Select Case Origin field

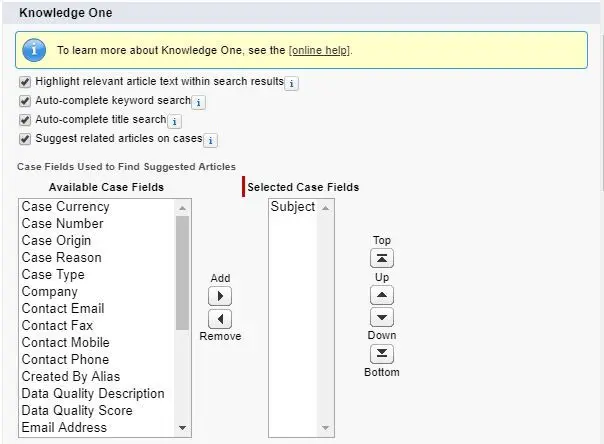97,241
